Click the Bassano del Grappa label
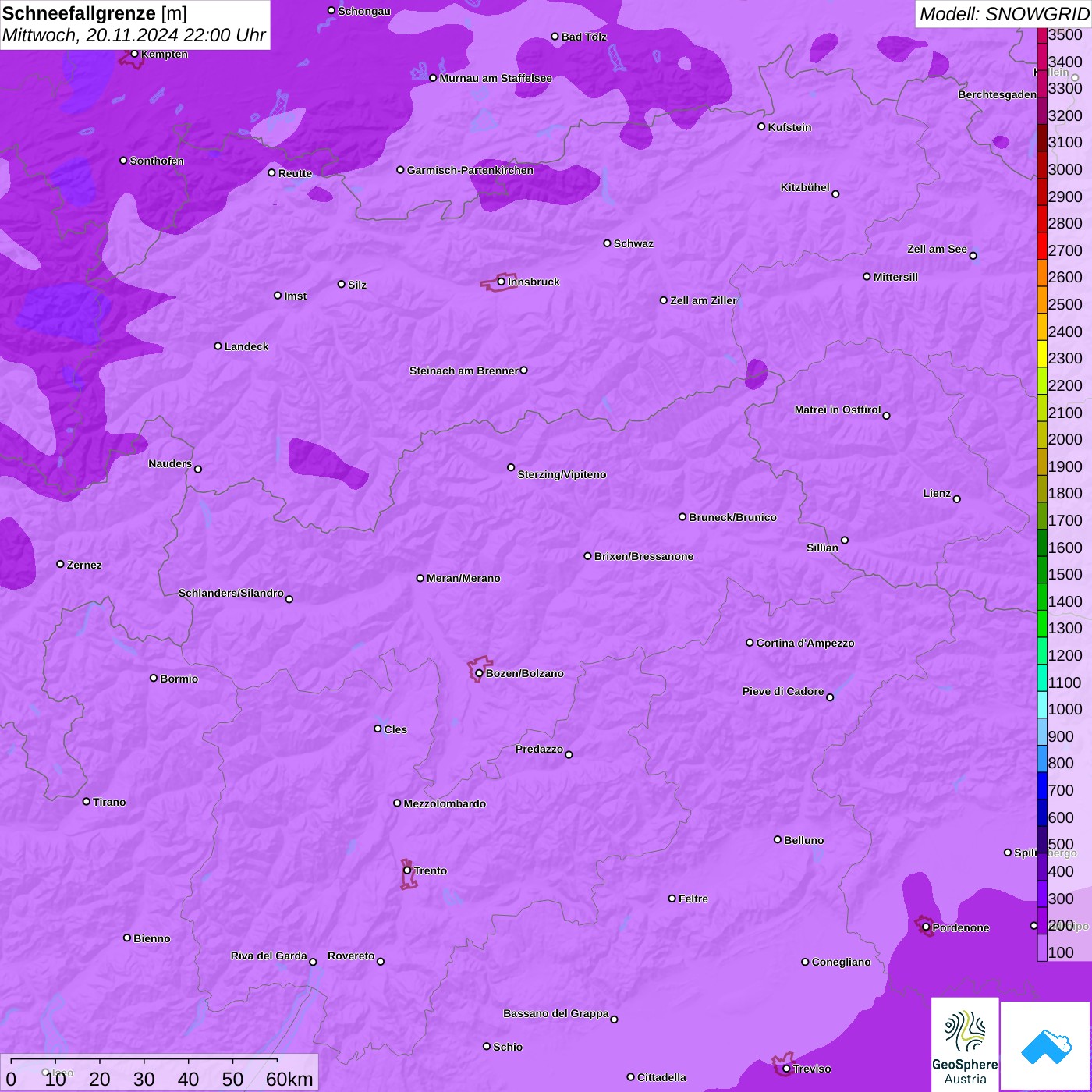 click(555, 1013)
